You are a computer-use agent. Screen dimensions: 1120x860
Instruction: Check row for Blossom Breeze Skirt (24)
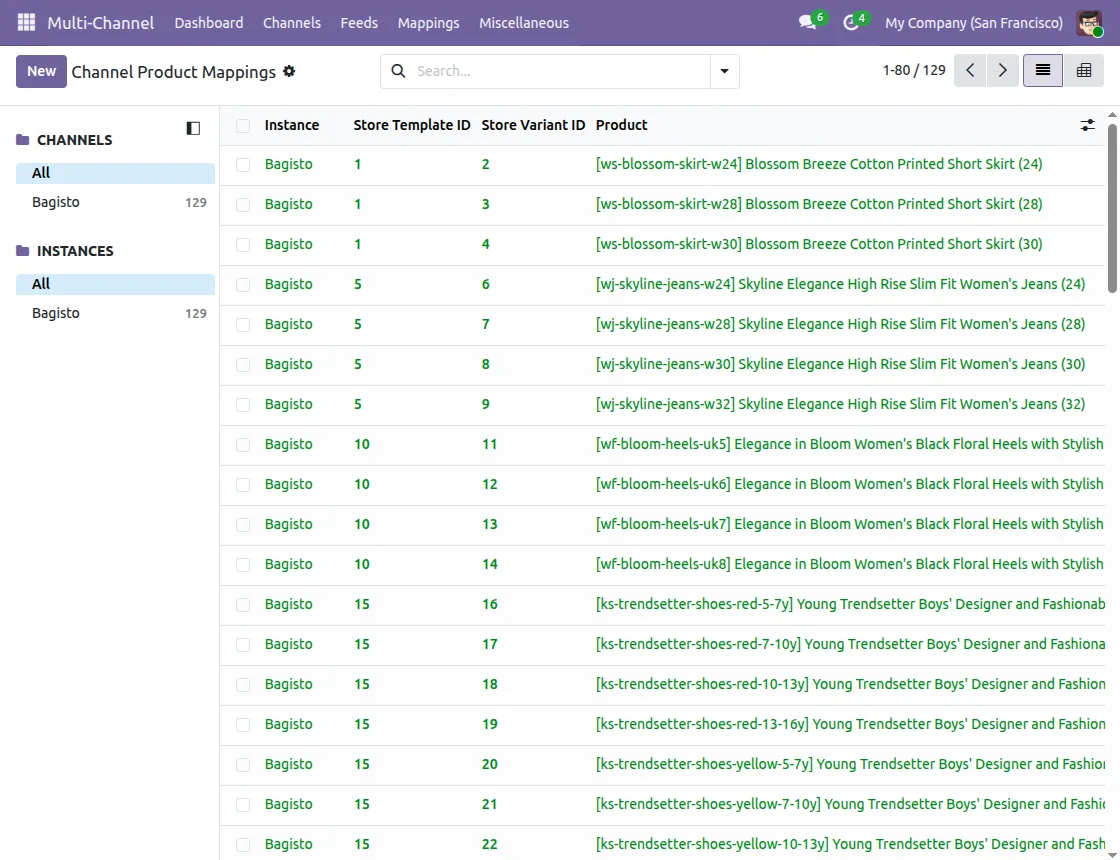point(243,165)
